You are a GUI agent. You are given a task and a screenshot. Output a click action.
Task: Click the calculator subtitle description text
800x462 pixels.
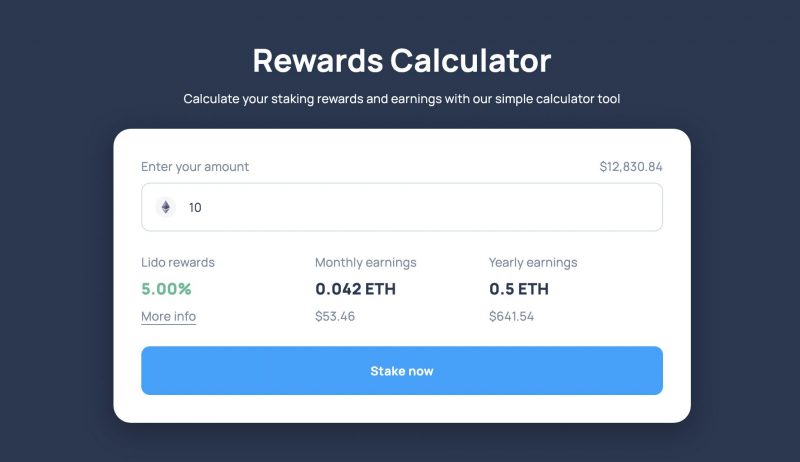point(402,99)
